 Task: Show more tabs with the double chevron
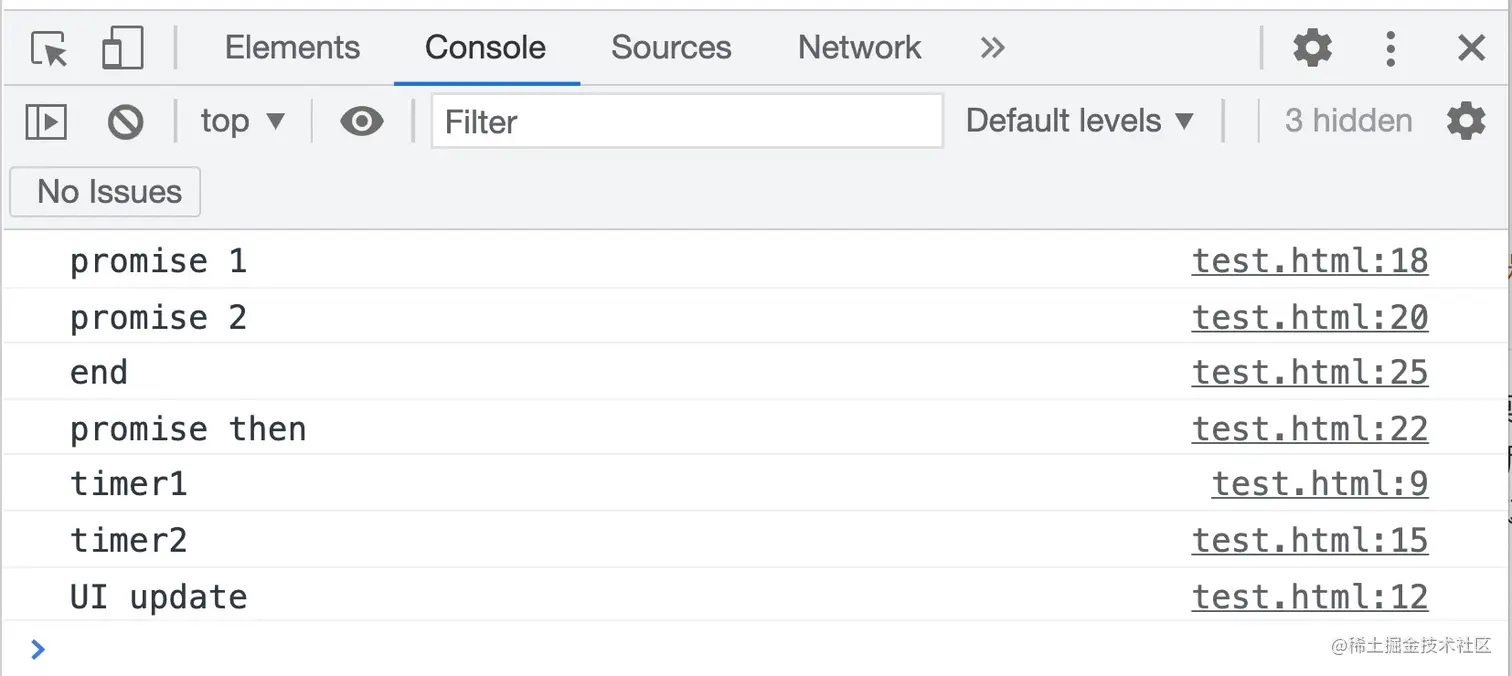(x=992, y=47)
